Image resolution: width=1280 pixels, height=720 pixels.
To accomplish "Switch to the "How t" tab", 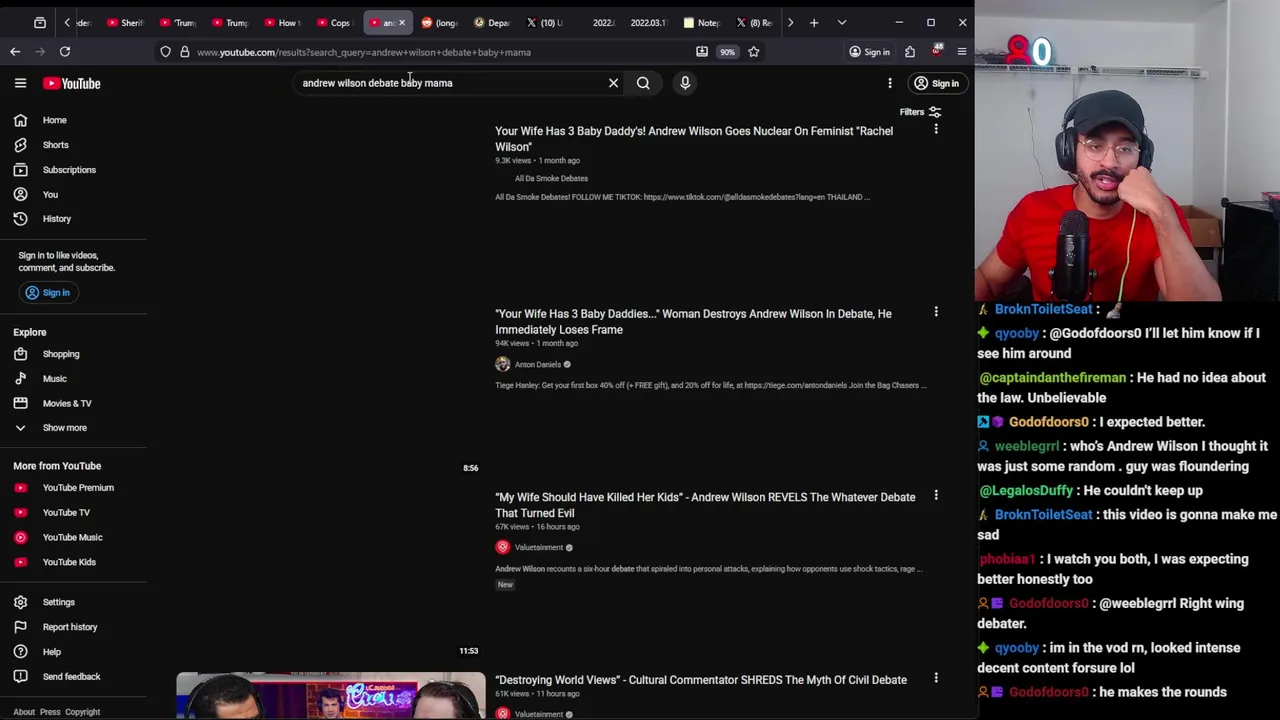I will coord(283,23).
